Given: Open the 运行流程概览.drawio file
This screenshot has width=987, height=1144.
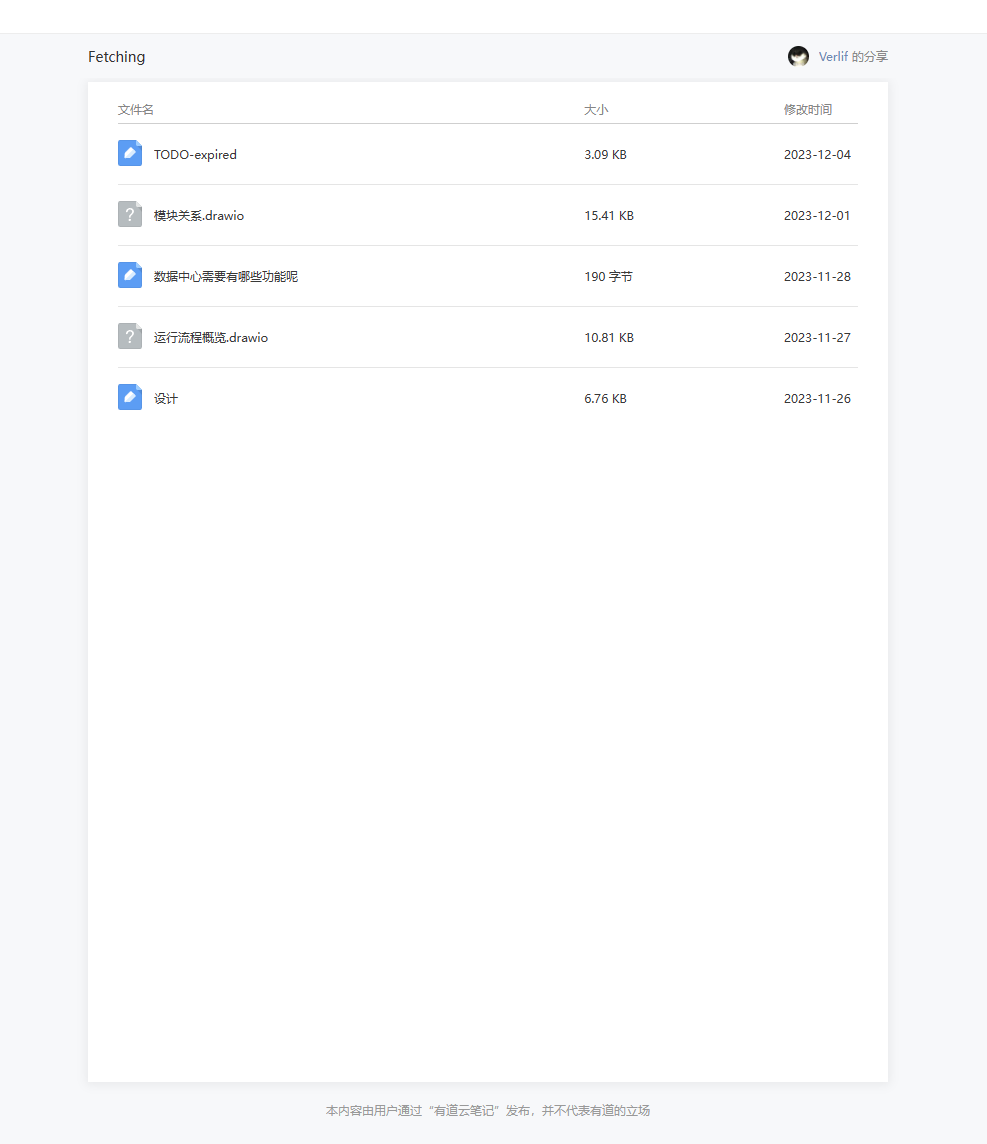Looking at the screenshot, I should [x=211, y=338].
